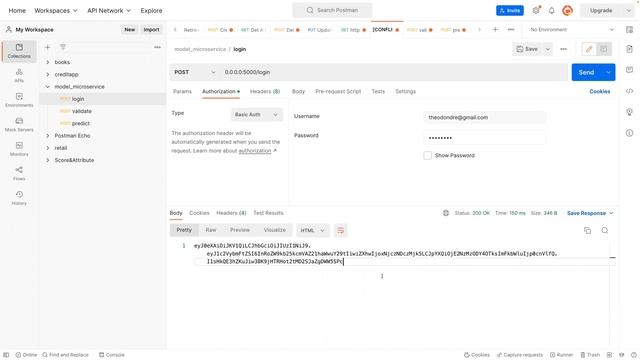Open the notifications bell
This screenshot has height=360, width=640.
pyautogui.click(x=551, y=10)
